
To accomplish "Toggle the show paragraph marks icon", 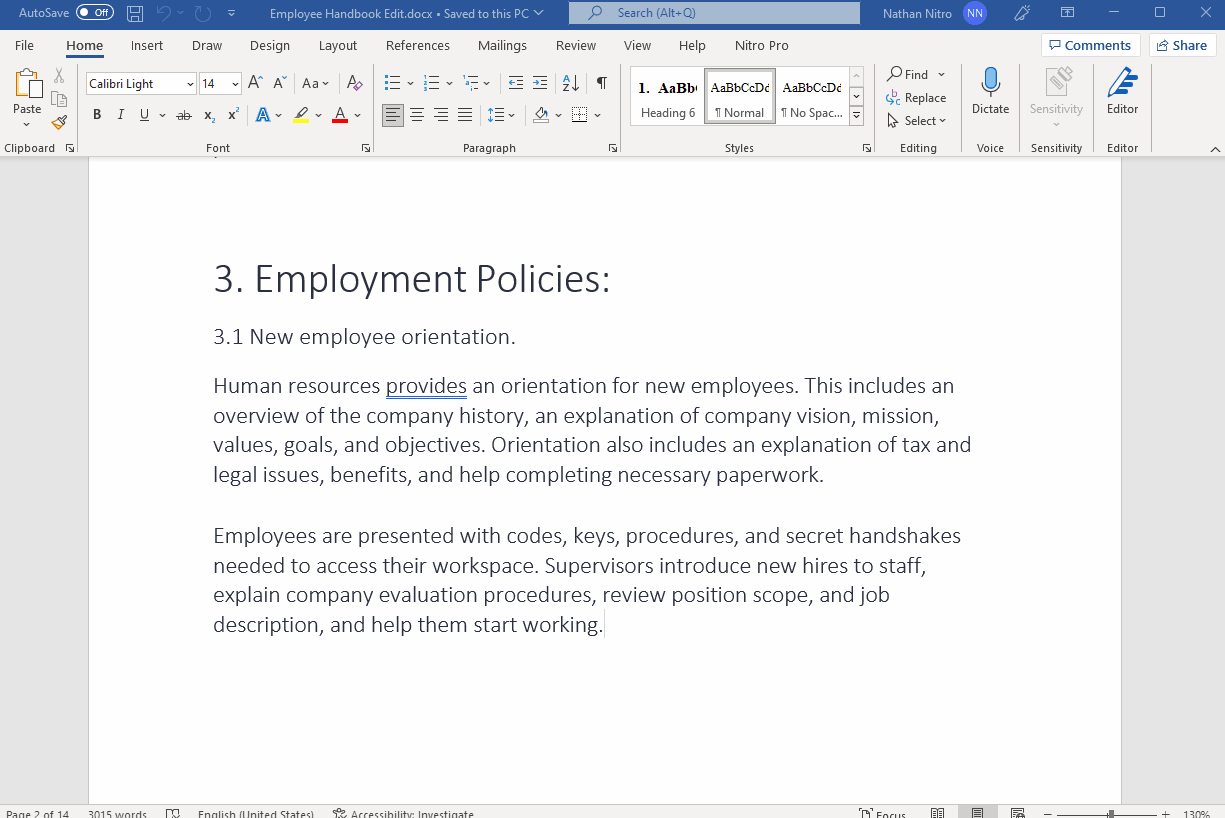I will [x=601, y=83].
